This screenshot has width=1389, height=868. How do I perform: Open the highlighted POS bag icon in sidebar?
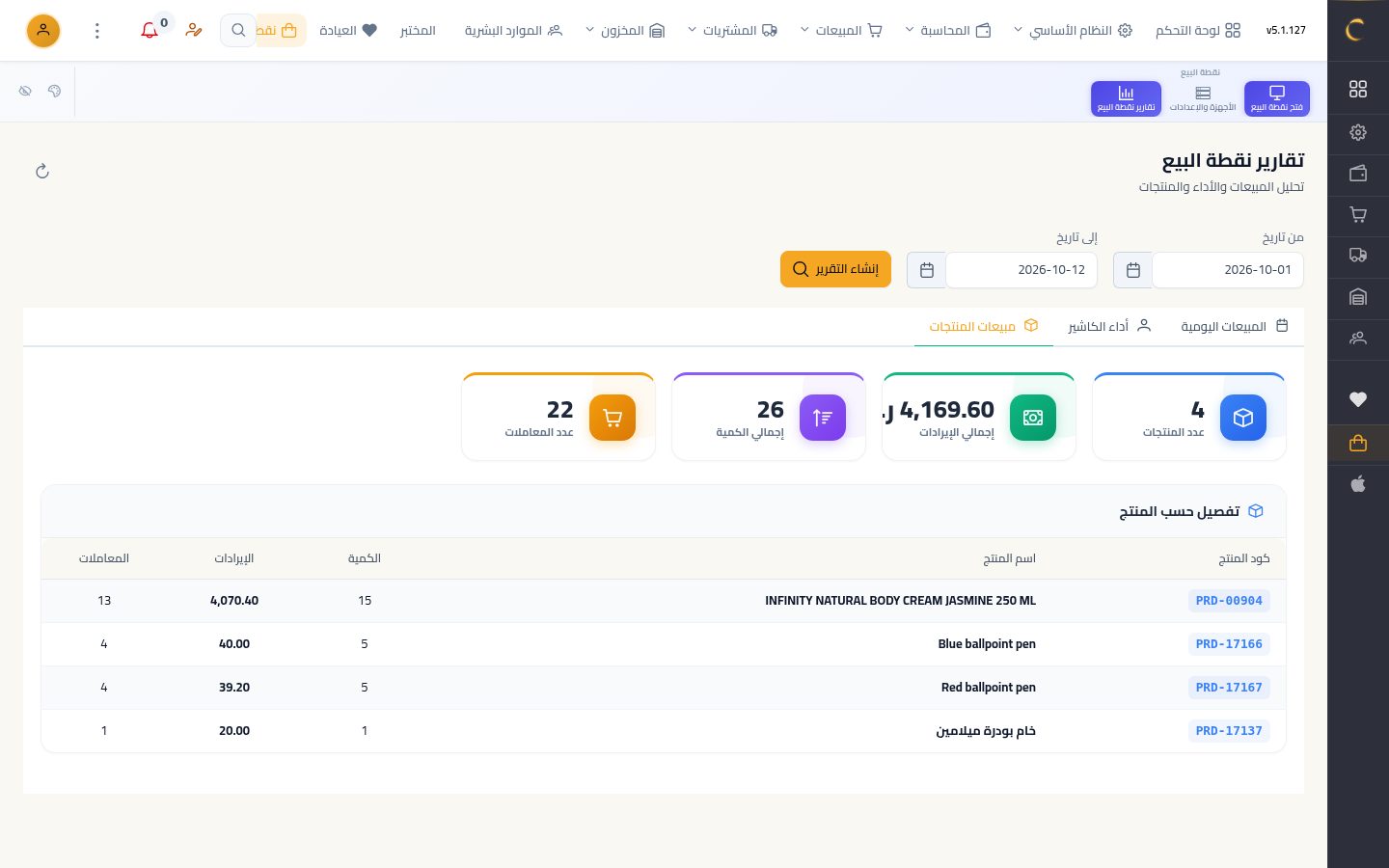click(1358, 443)
